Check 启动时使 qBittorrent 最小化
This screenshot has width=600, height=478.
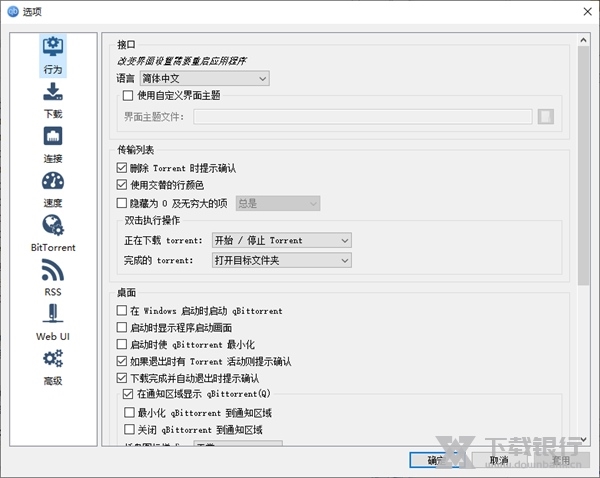[x=122, y=344]
